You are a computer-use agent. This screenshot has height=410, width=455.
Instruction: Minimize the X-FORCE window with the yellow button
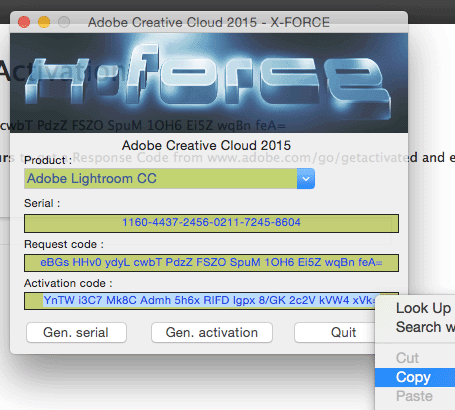coord(44,22)
